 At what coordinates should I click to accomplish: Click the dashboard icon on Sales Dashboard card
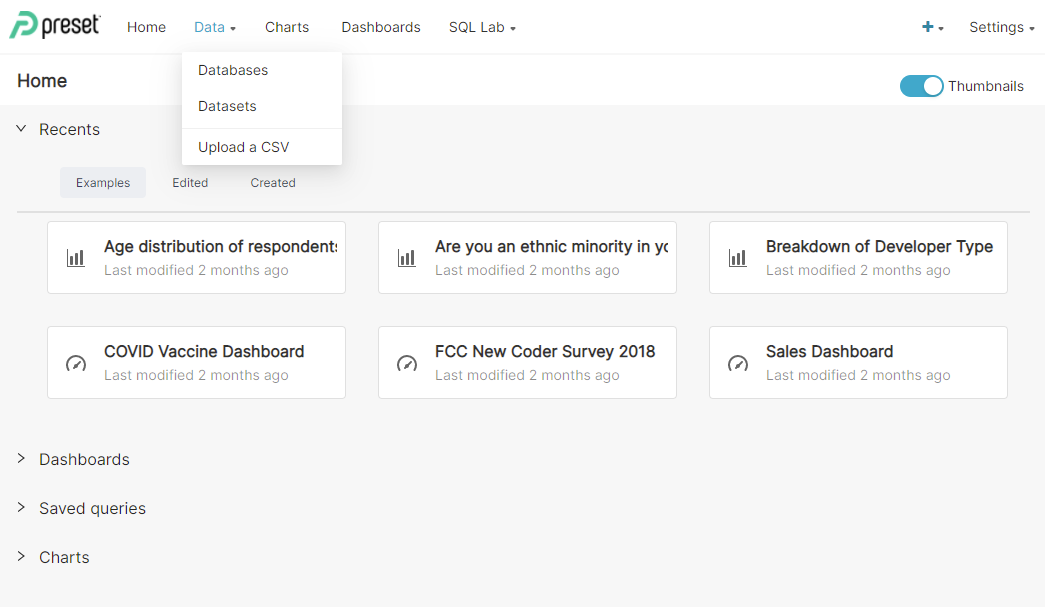point(738,362)
